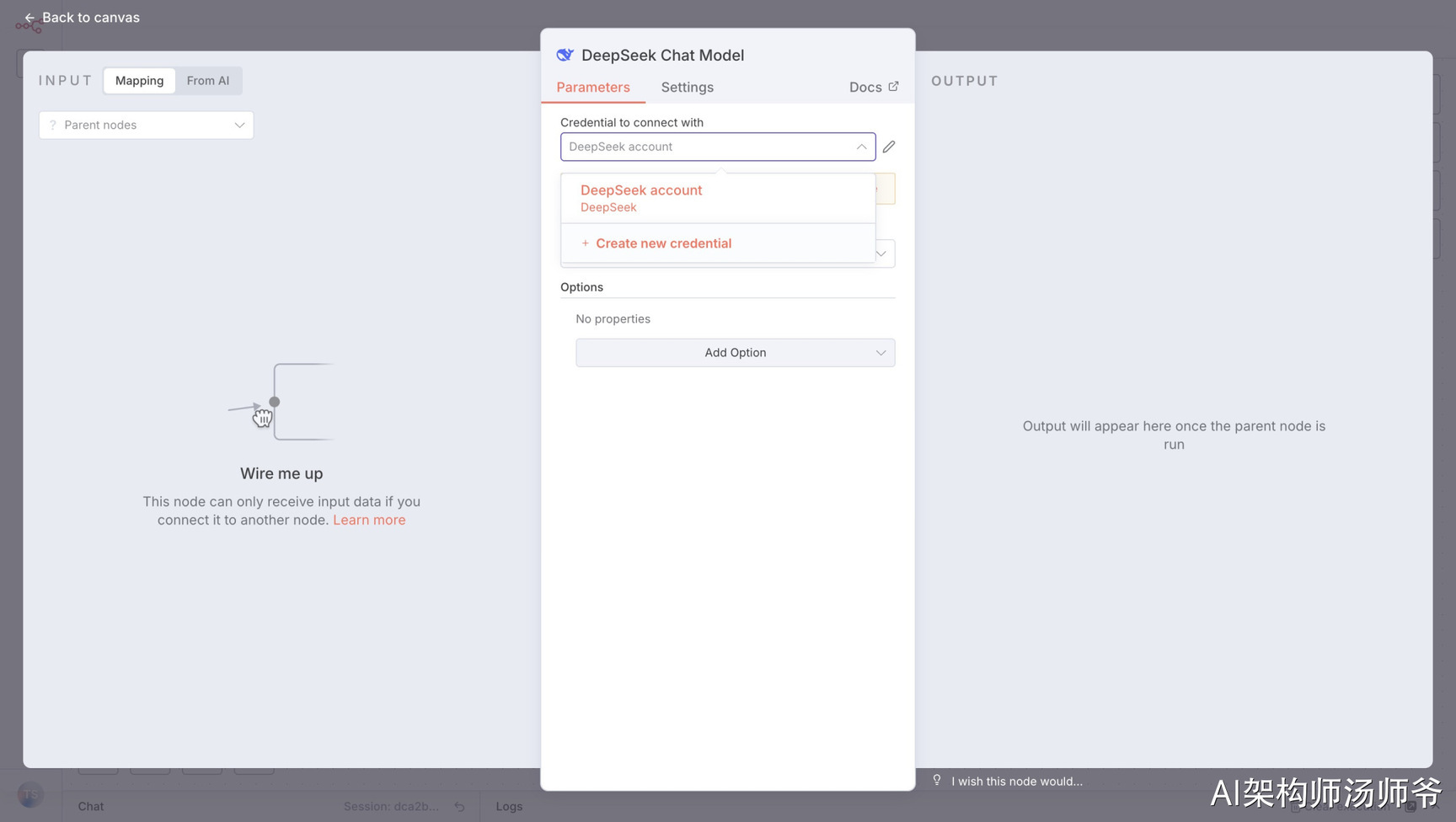
Task: Click I wish this node would feedback
Action: tap(1017, 782)
